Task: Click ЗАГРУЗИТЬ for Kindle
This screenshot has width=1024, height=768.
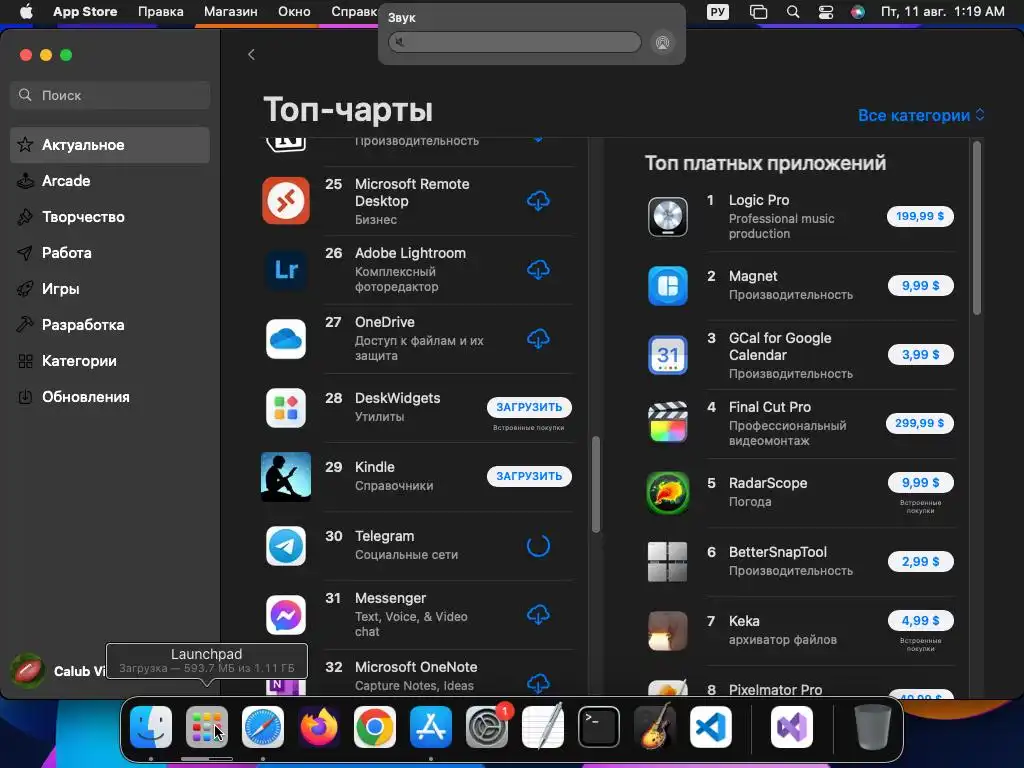Action: tap(529, 476)
